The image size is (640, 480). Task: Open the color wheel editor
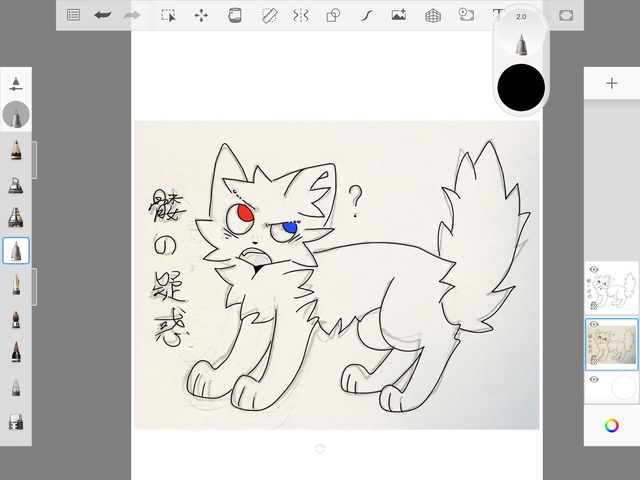611,425
